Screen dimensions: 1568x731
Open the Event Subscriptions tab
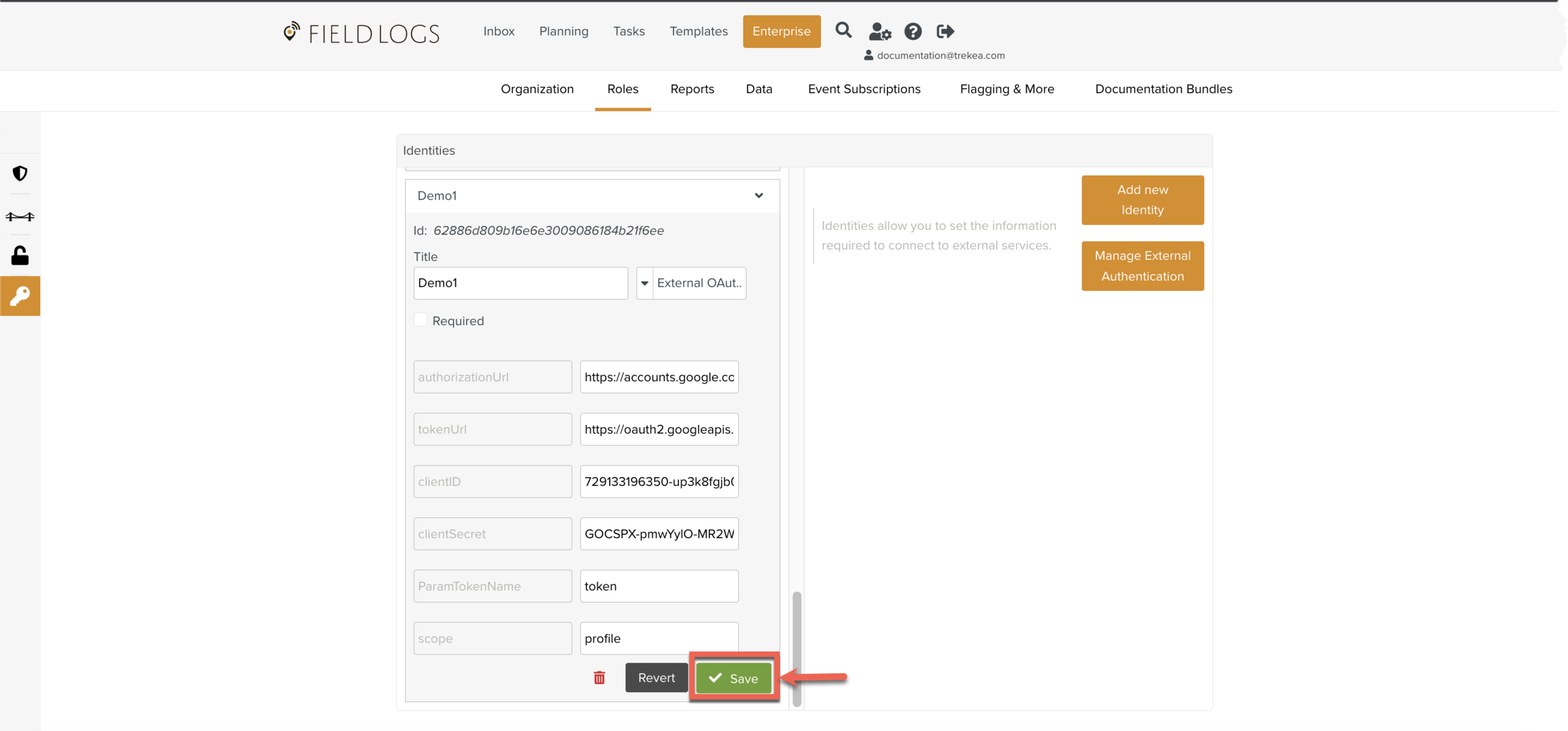point(864,89)
